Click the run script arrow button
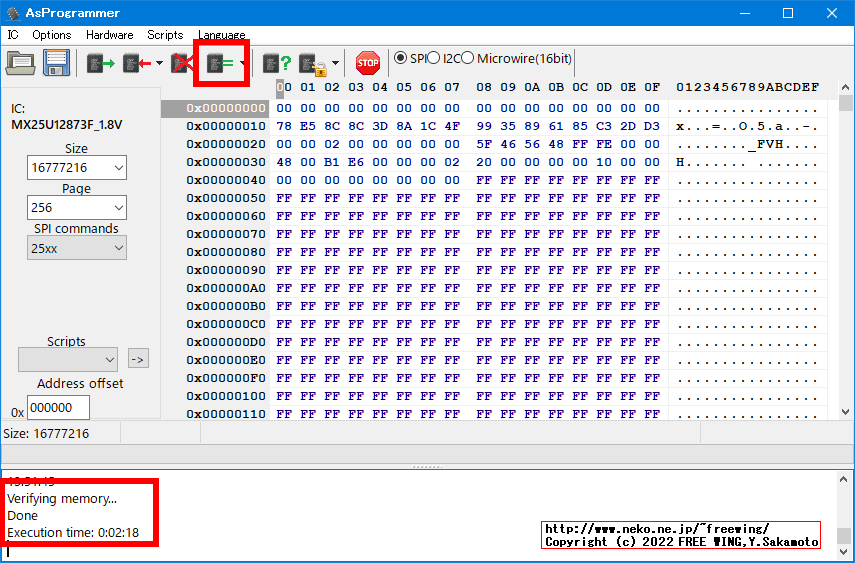 [139, 359]
